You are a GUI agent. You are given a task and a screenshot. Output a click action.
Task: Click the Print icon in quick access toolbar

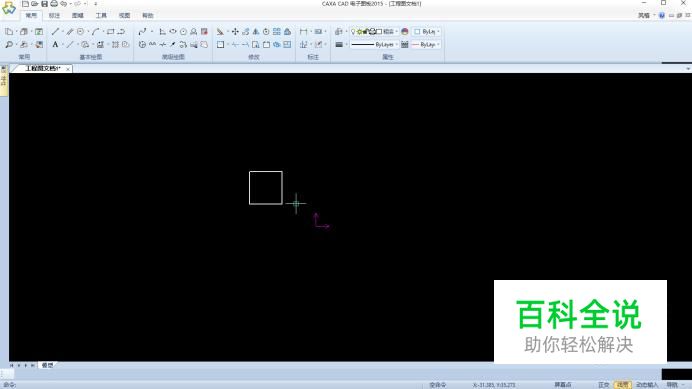point(54,4)
